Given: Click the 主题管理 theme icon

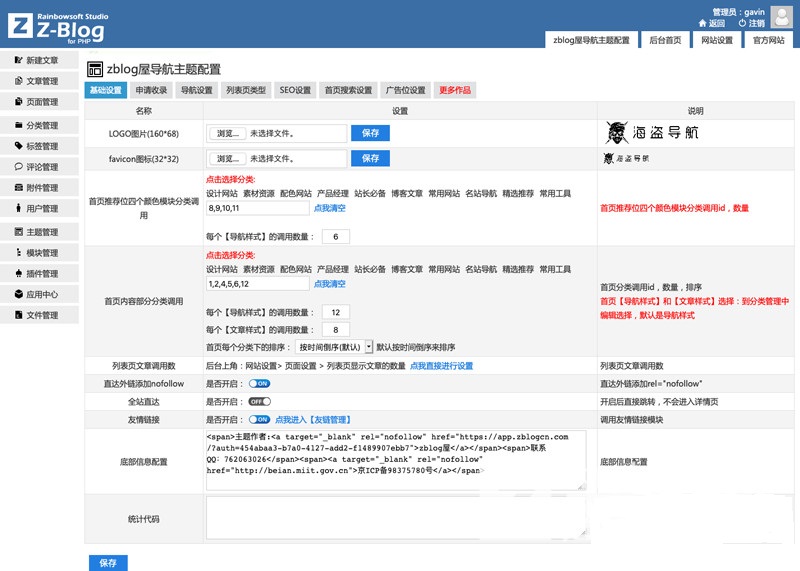Looking at the screenshot, I should (18, 232).
